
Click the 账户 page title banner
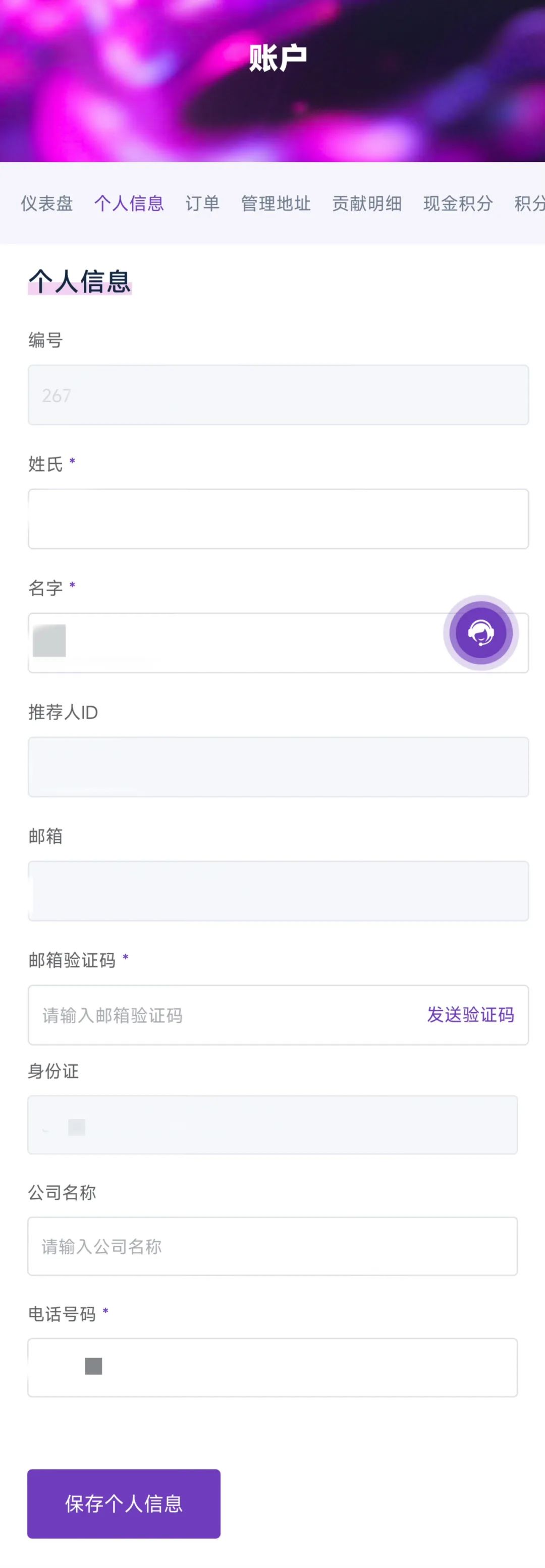coord(278,59)
